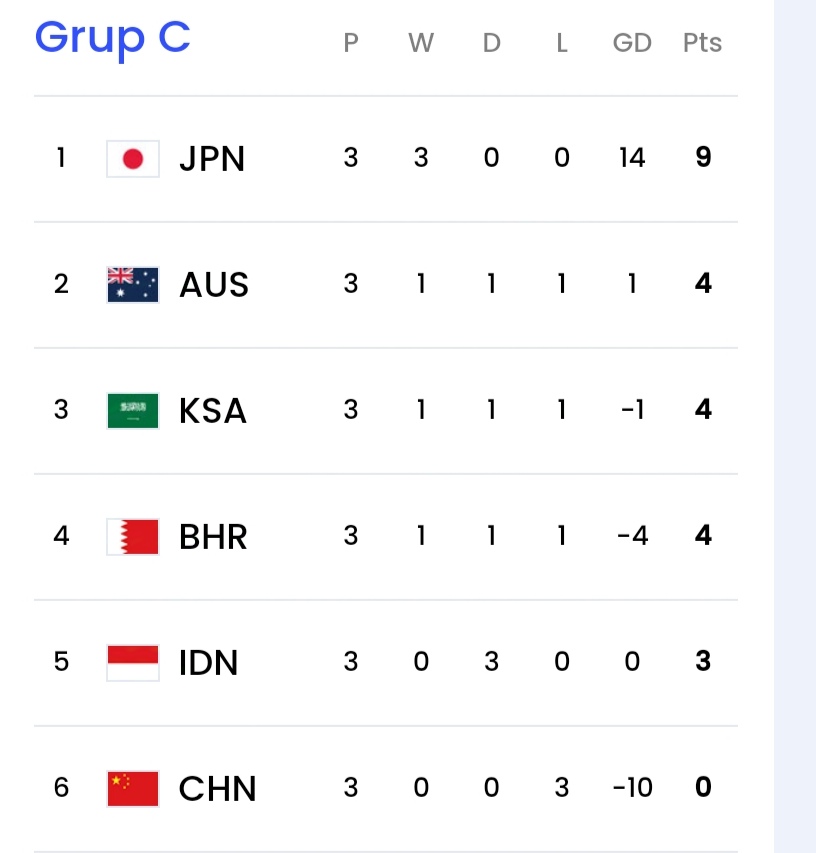816x853 pixels.
Task: Click the Saudi Arabia flag icon
Action: pos(133,411)
